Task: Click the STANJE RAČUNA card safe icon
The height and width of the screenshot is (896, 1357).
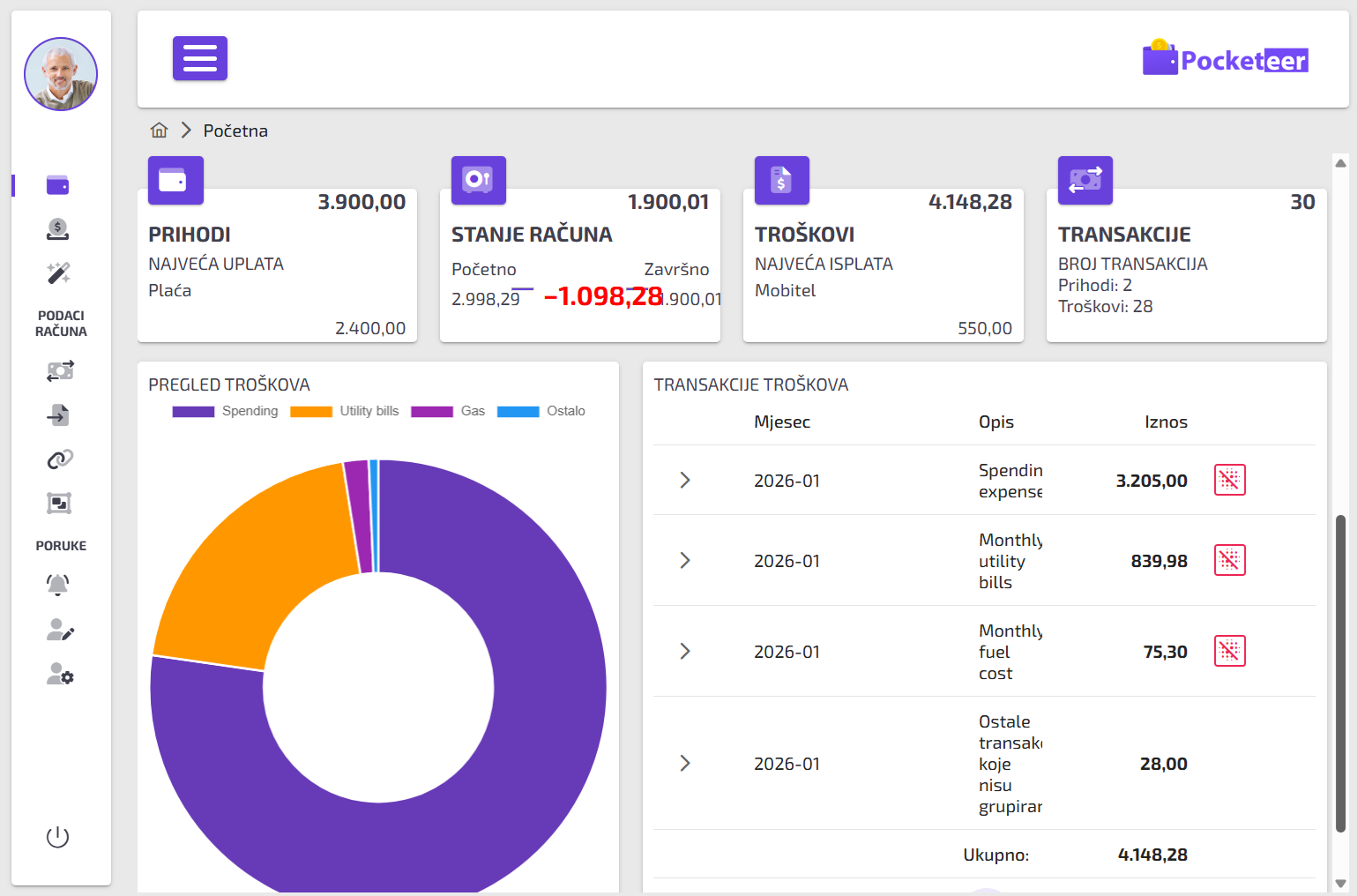Action: point(479,180)
